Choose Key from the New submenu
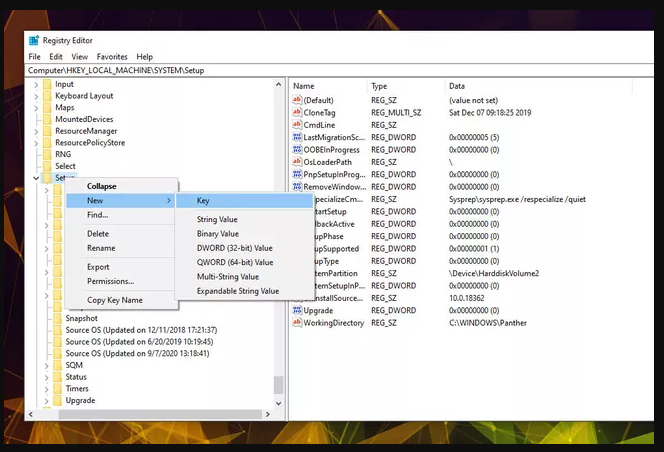The image size is (664, 452). [244, 200]
